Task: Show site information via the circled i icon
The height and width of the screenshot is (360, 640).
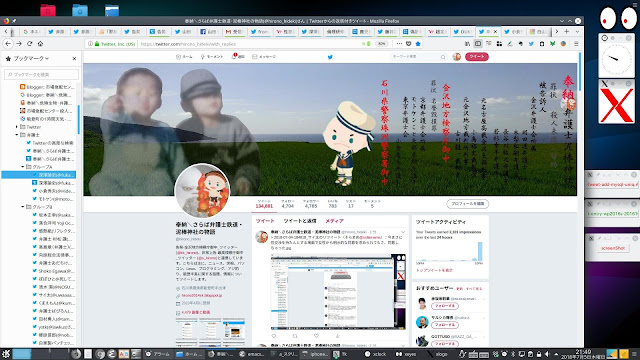Action: [x=90, y=44]
